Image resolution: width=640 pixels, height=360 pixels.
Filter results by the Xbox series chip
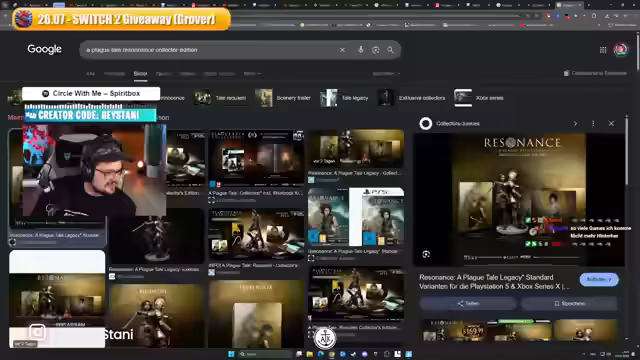pyautogui.click(x=479, y=98)
